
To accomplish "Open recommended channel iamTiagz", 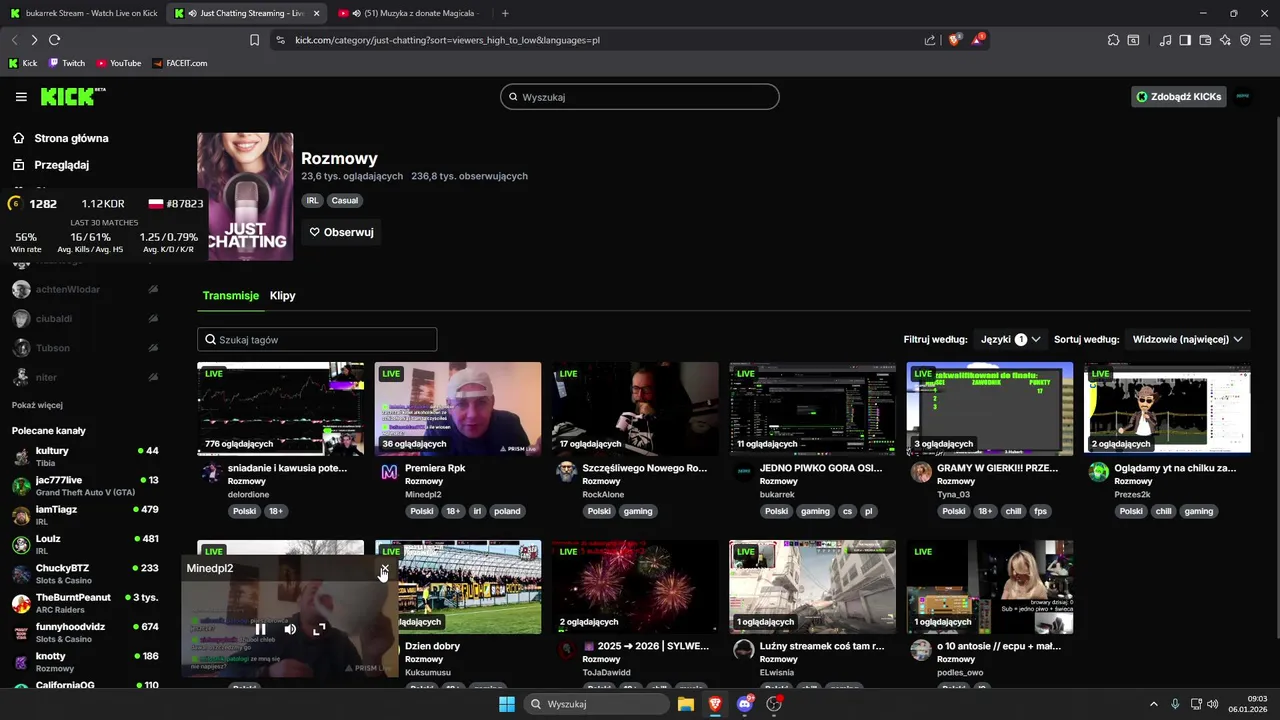I will [85, 514].
